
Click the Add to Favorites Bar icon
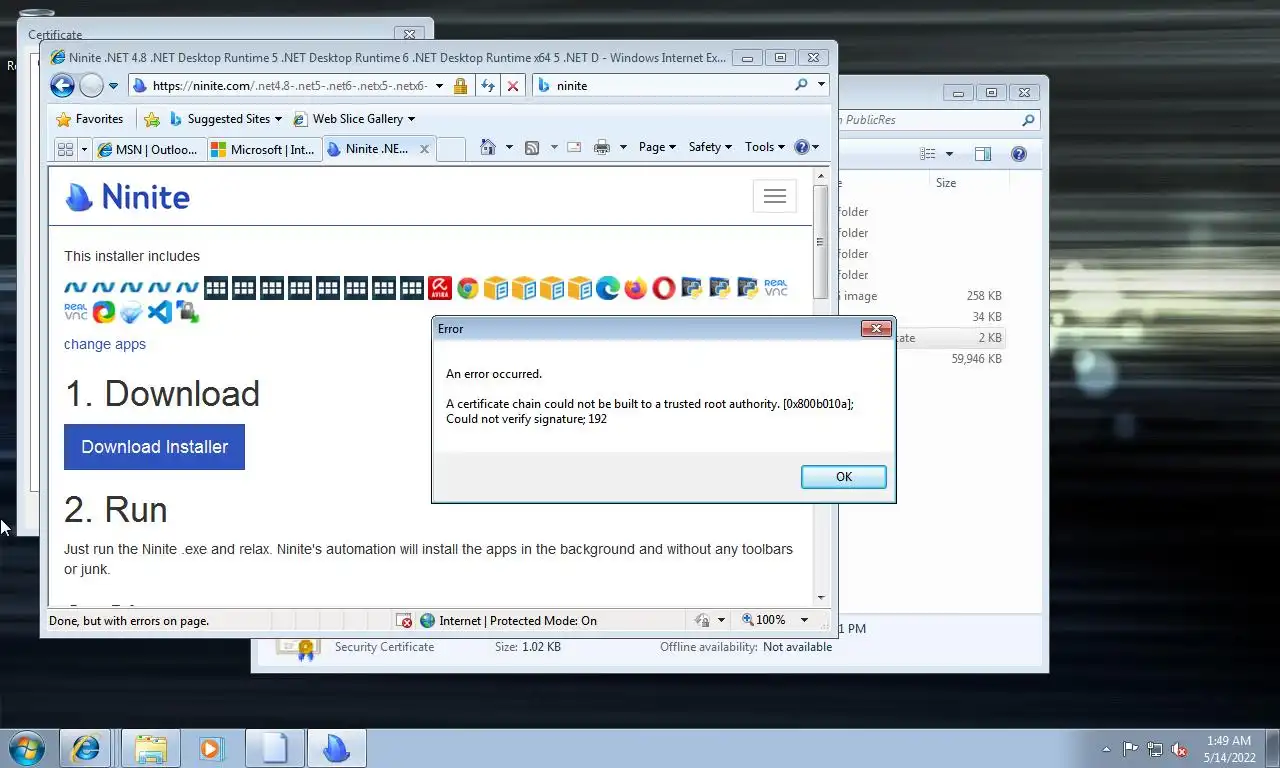(x=152, y=119)
